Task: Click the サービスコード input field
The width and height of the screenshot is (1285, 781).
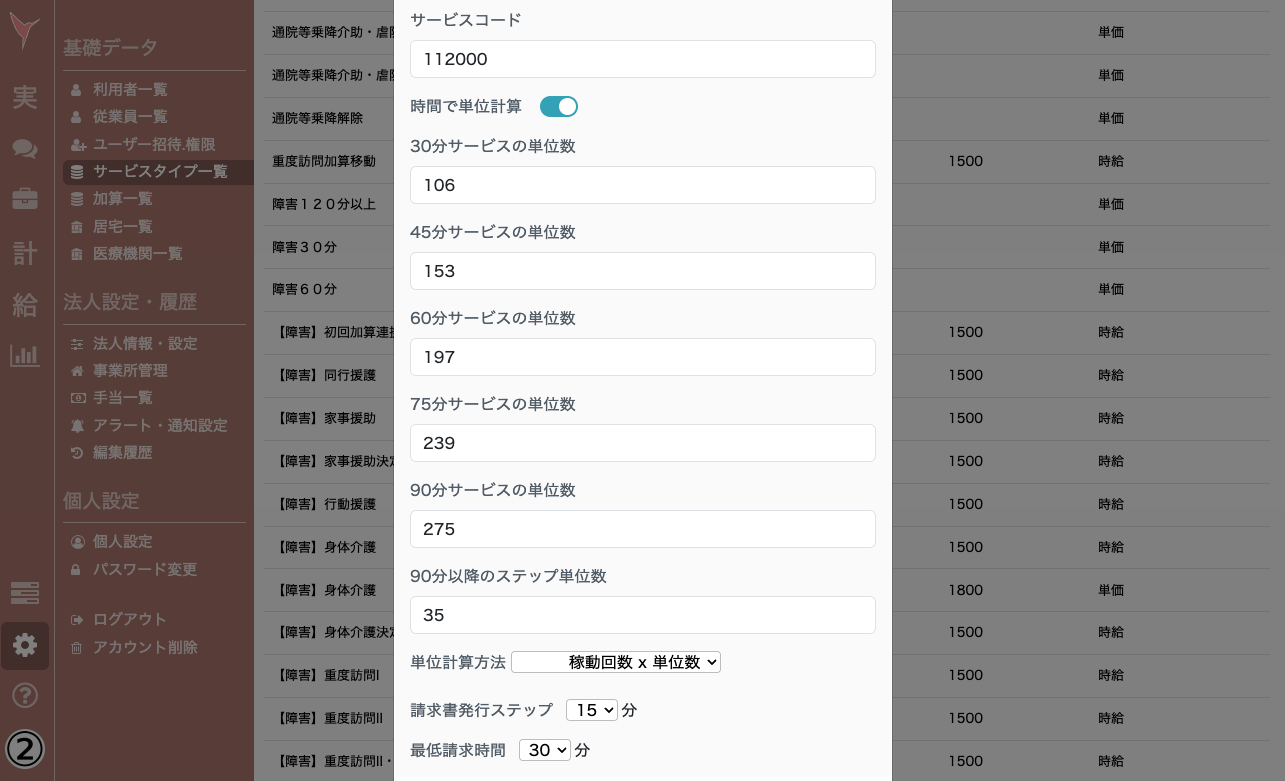Action: (642, 59)
